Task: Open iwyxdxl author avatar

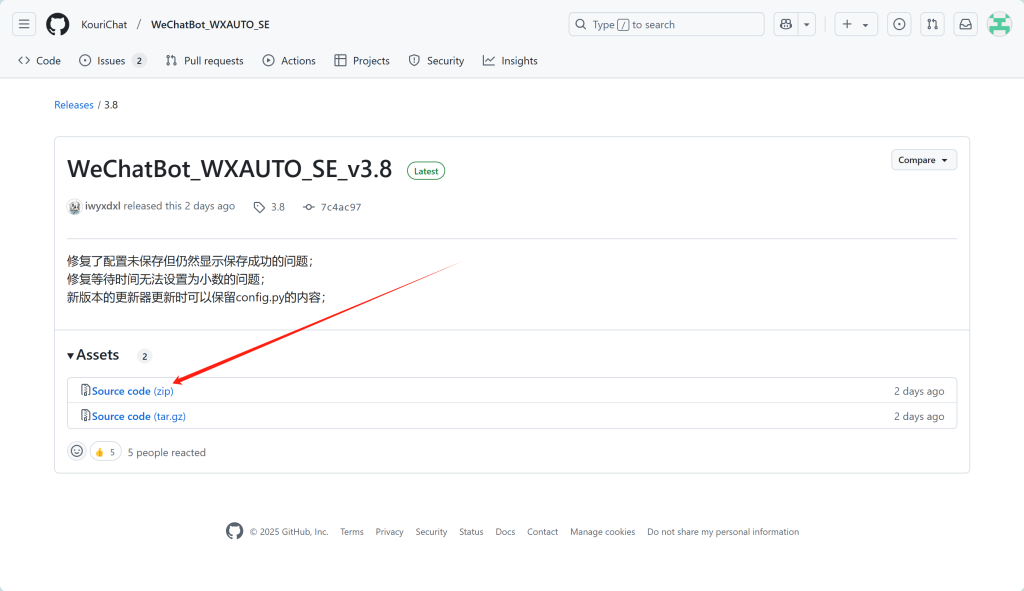Action: point(74,206)
